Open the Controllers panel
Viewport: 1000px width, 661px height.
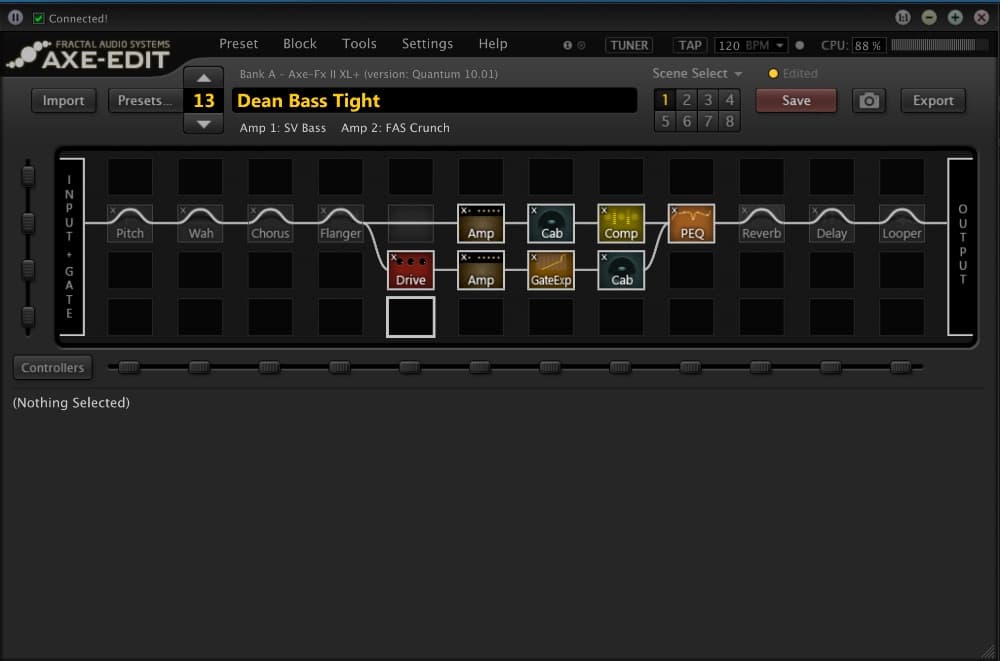tap(52, 368)
